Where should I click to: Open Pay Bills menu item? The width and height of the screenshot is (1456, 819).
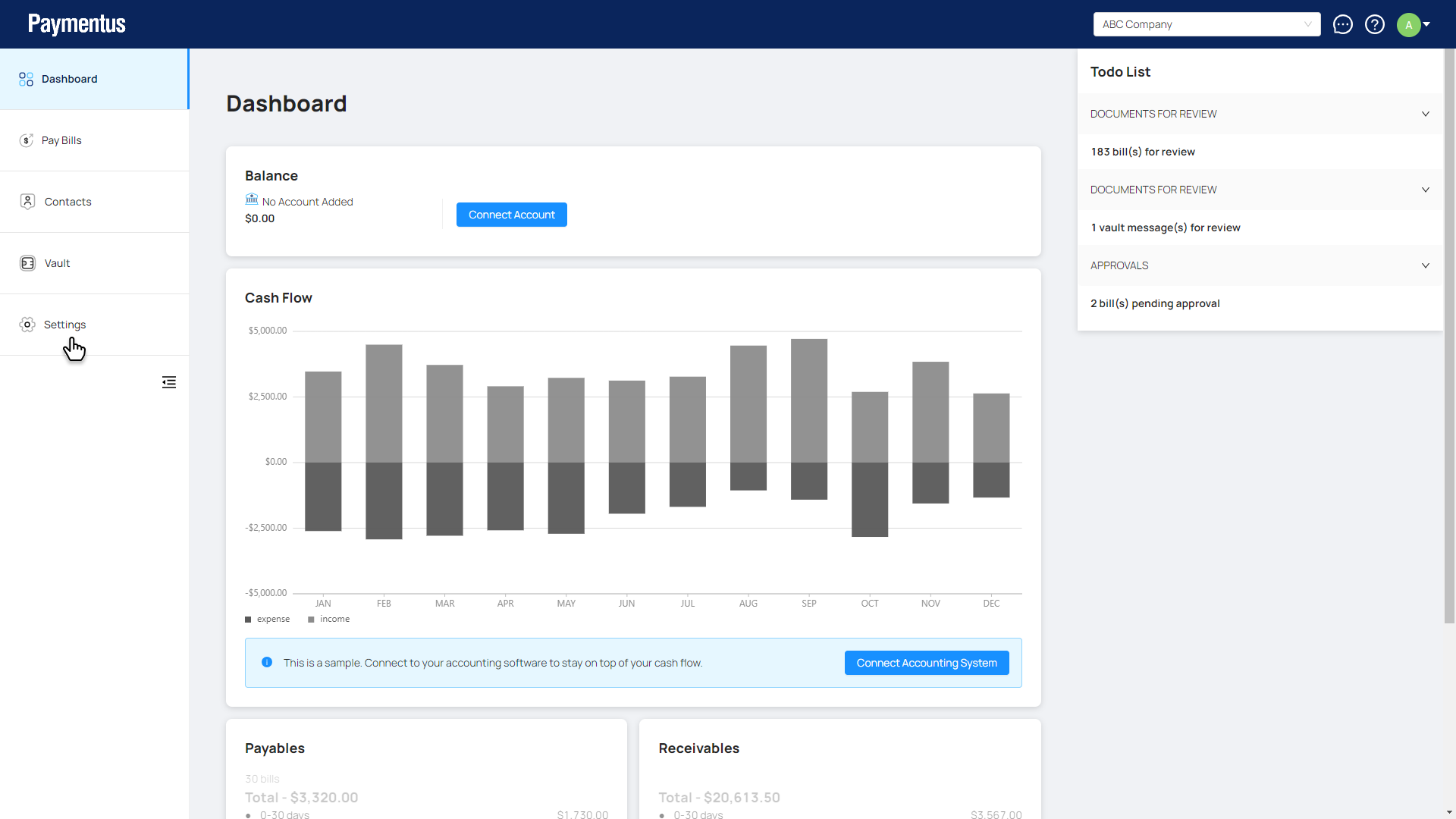(x=61, y=140)
